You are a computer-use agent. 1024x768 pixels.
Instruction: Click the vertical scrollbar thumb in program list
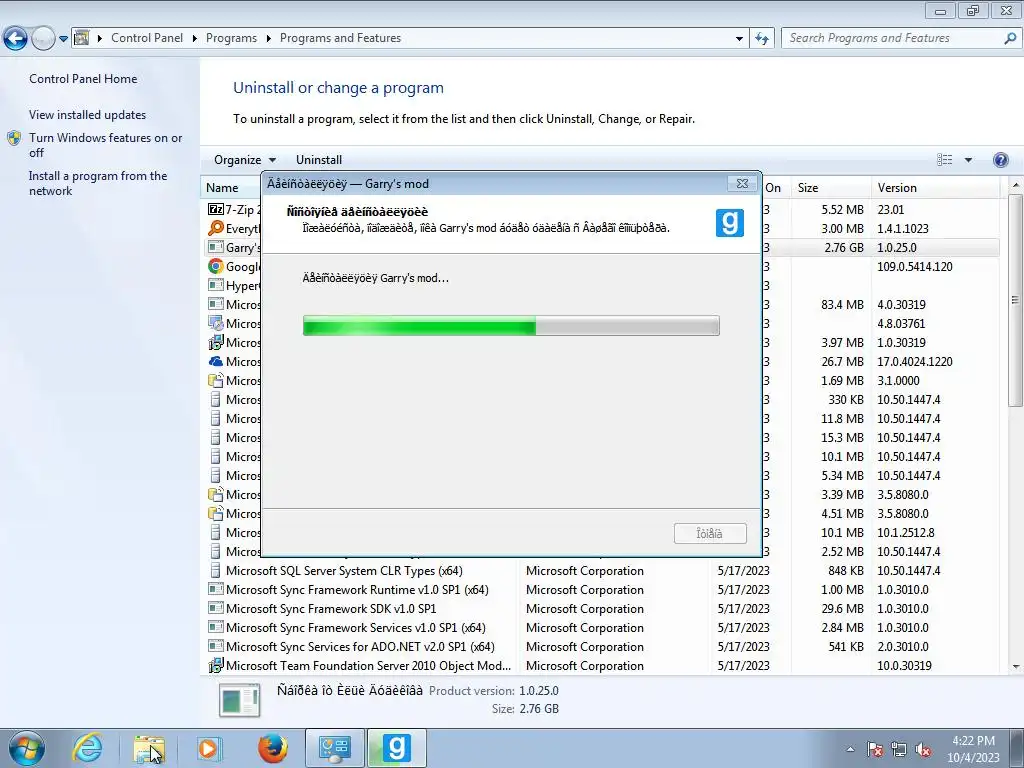click(1015, 300)
